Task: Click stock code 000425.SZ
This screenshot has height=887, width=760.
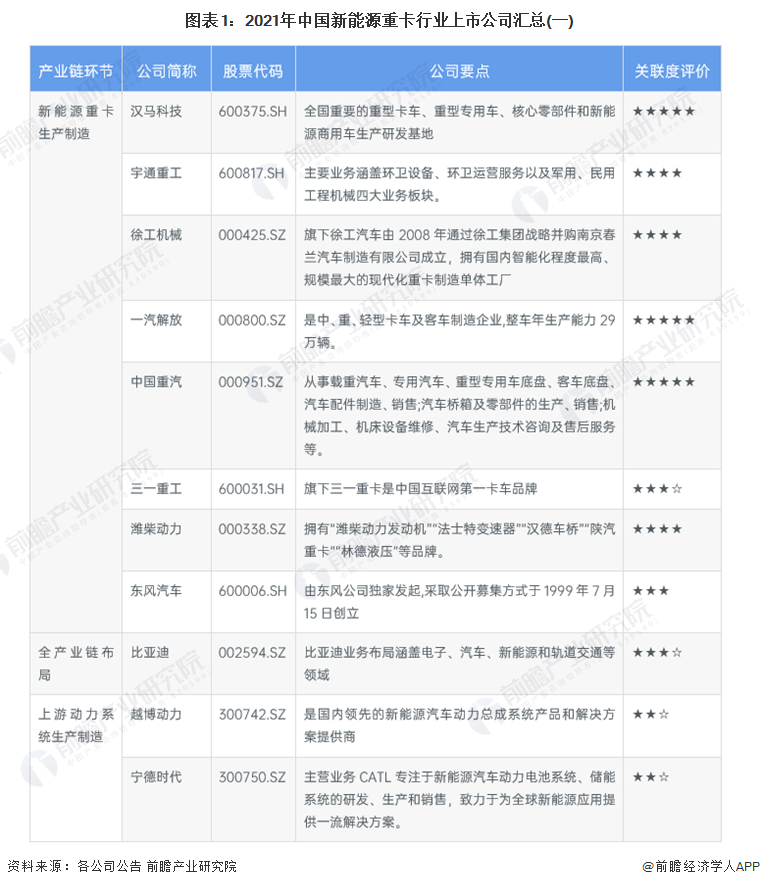Action: click(x=252, y=235)
